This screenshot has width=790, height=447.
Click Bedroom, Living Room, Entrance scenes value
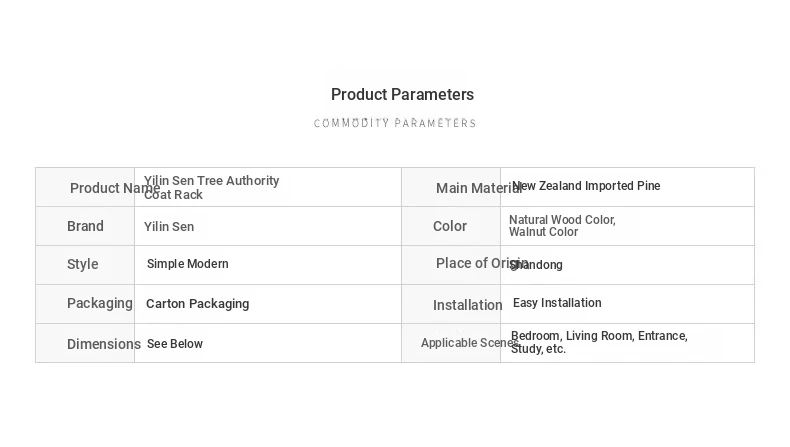[x=599, y=342]
